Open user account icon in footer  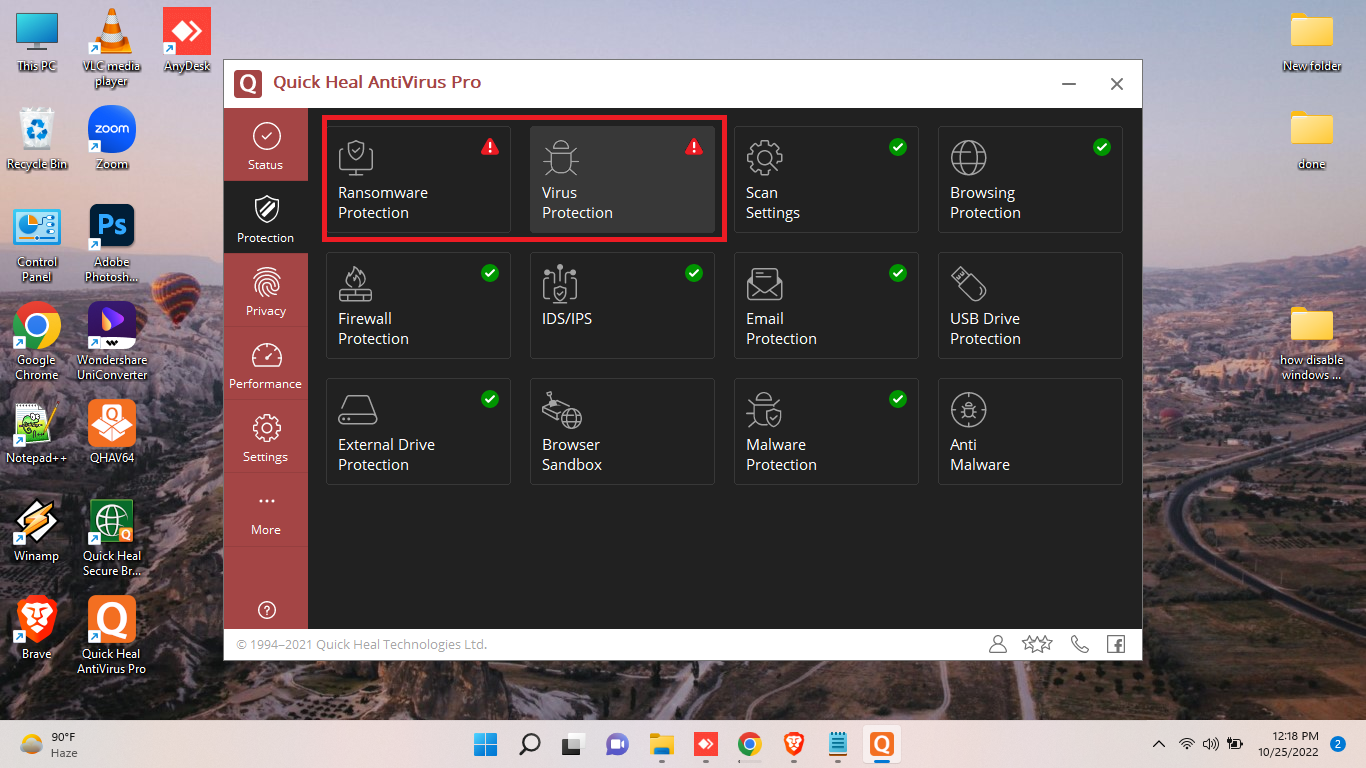pos(997,644)
